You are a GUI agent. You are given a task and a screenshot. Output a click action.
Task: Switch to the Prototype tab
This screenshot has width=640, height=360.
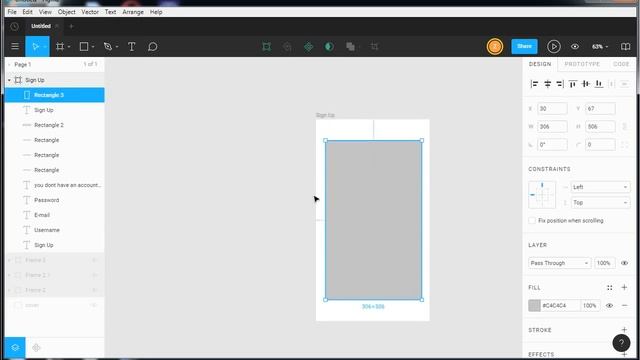pos(582,64)
